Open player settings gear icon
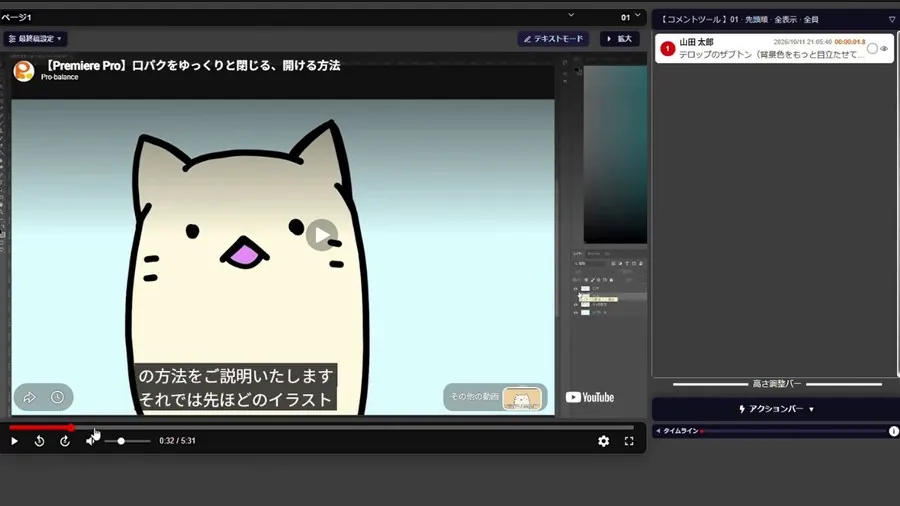This screenshot has width=900, height=506. tap(603, 441)
